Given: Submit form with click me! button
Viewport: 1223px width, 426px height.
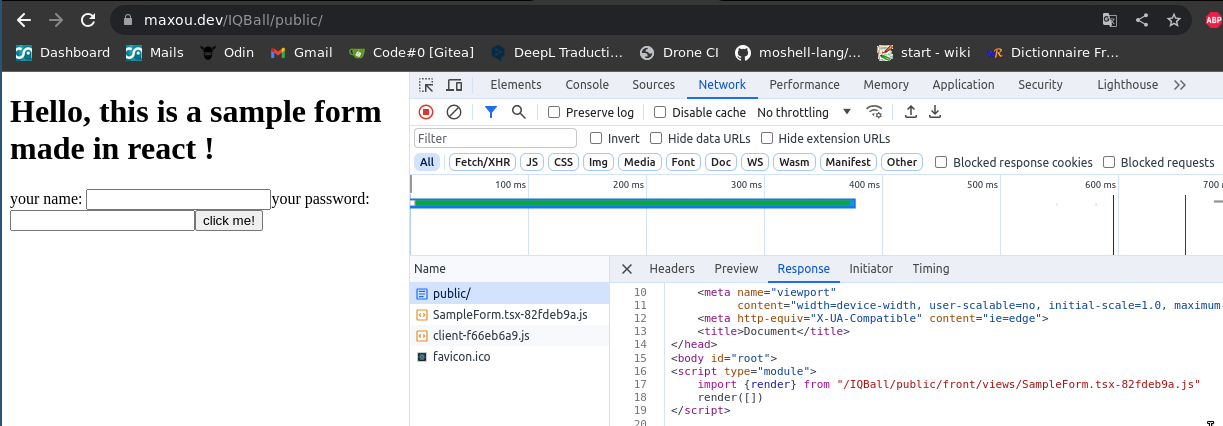Looking at the screenshot, I should click(x=229, y=221).
